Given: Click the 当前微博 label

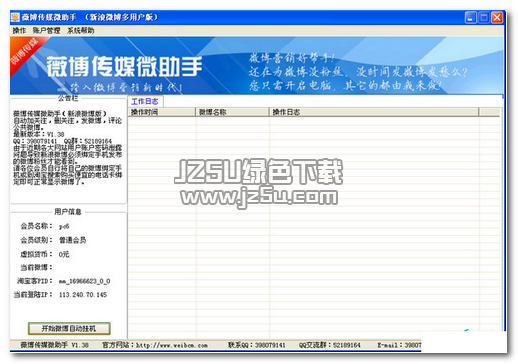Looking at the screenshot, I should pyautogui.click(x=36, y=267).
